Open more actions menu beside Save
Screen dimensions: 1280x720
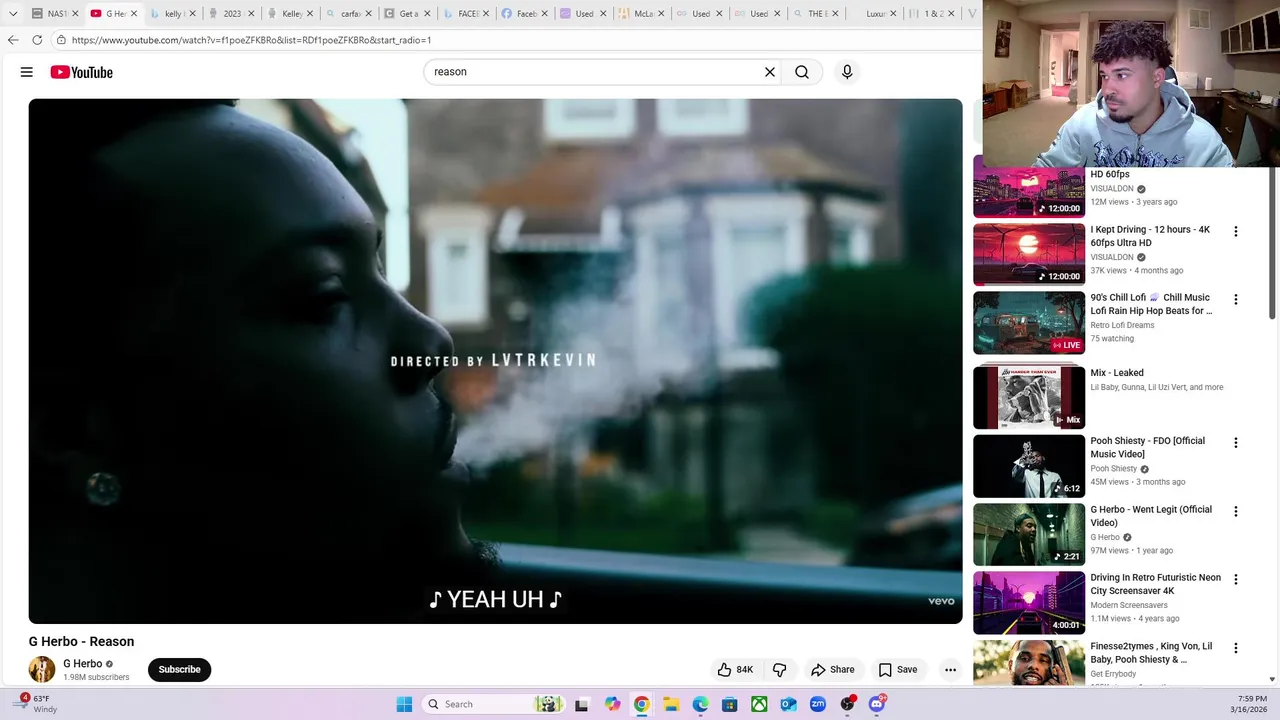click(x=950, y=670)
